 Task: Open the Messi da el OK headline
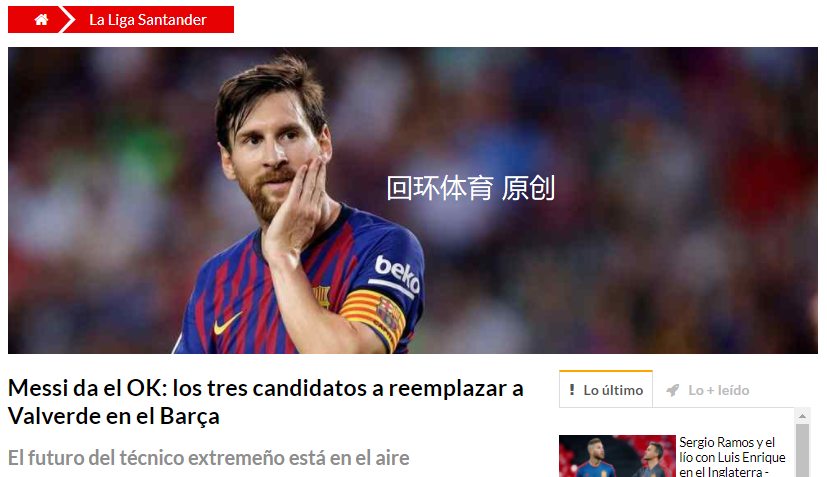pyautogui.click(x=266, y=402)
